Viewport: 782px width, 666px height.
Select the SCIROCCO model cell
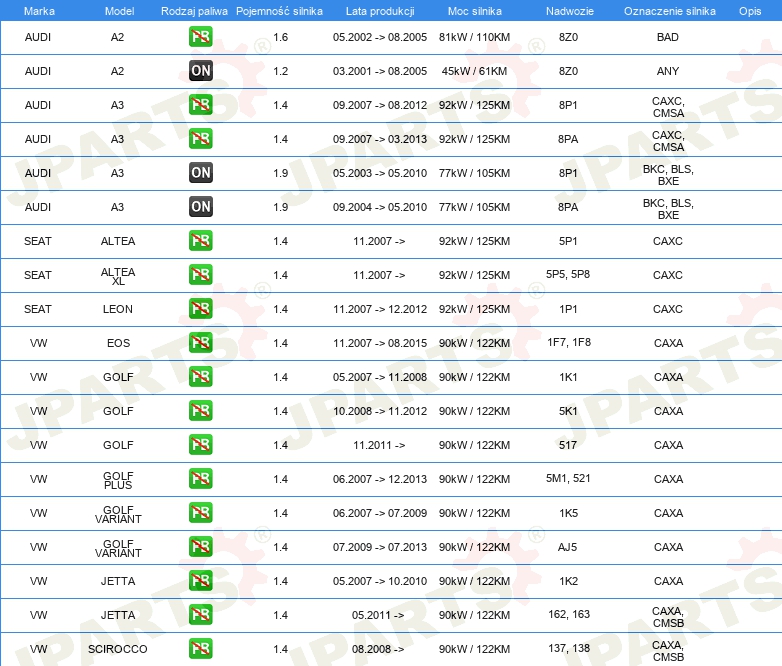click(118, 649)
